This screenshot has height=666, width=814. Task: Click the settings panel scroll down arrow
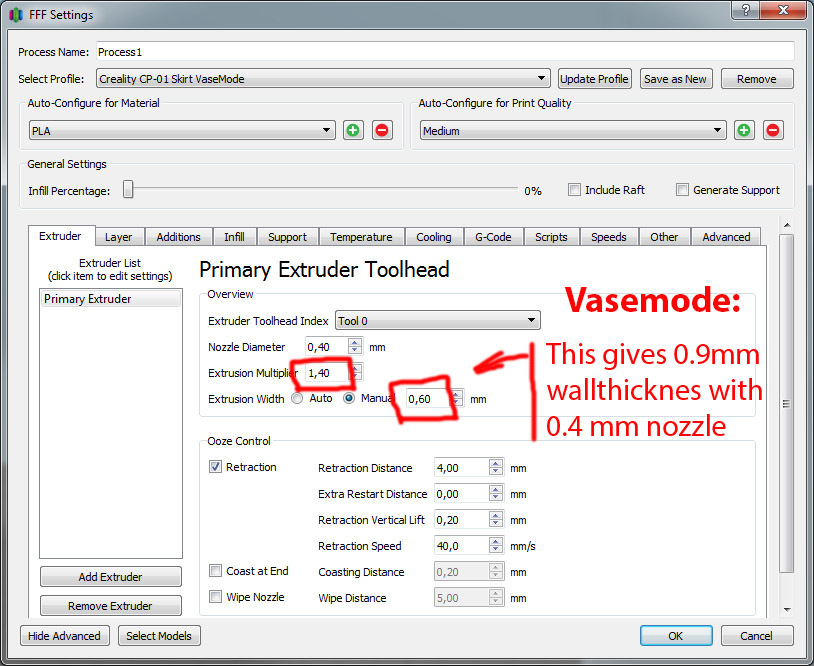tap(787, 609)
